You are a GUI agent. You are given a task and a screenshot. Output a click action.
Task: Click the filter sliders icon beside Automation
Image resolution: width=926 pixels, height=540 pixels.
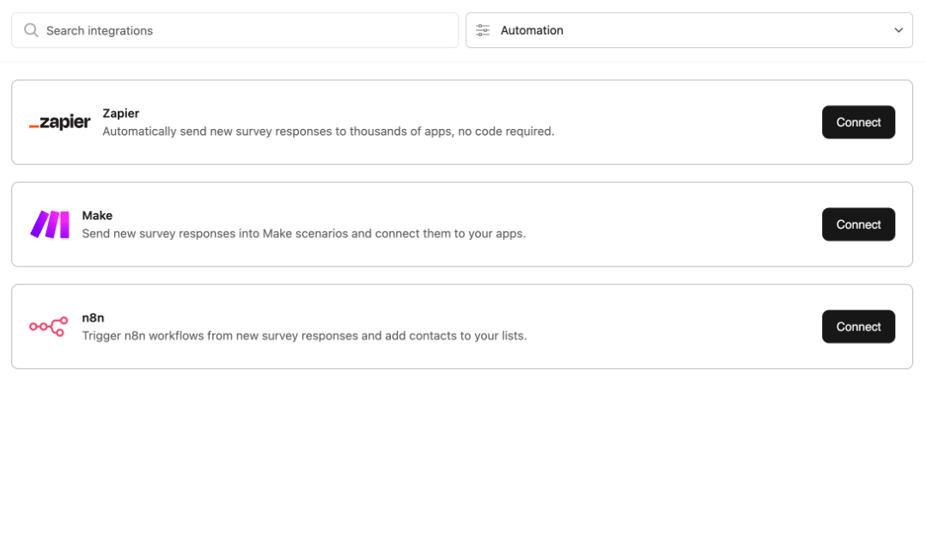482,30
